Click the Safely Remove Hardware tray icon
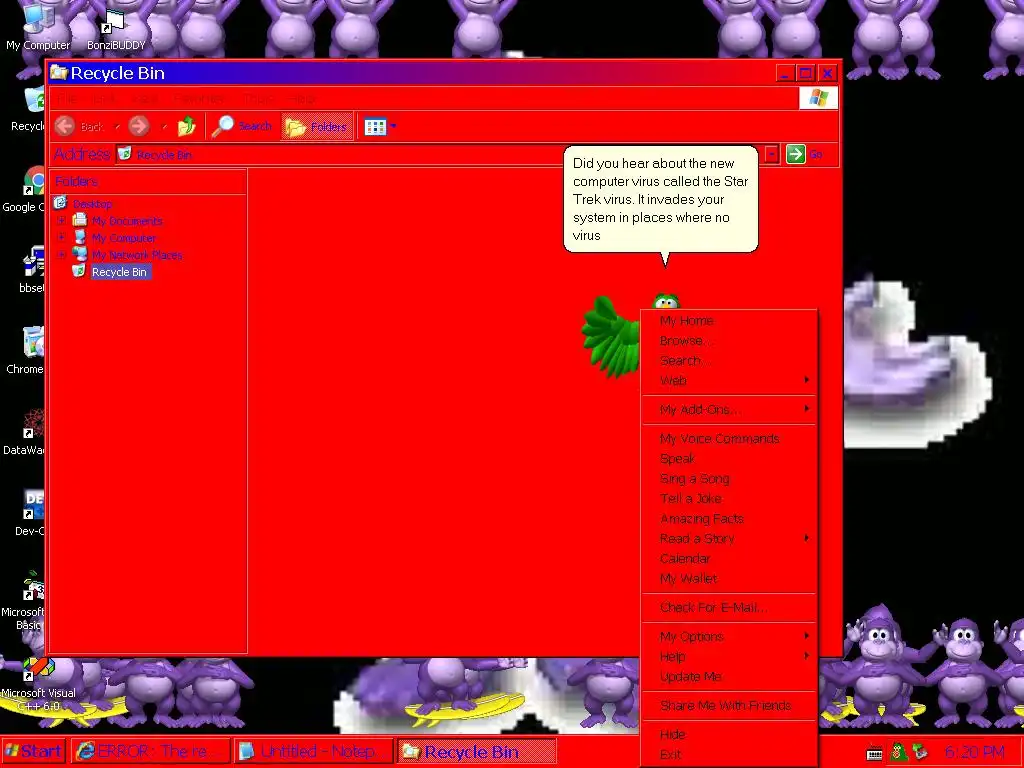The image size is (1024, 768). tap(921, 752)
